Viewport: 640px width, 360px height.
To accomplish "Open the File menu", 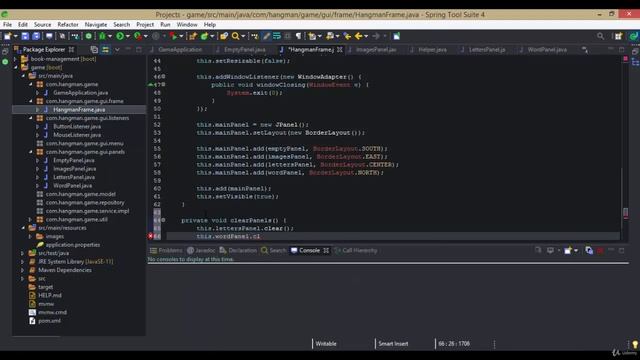I will pos(7,24).
